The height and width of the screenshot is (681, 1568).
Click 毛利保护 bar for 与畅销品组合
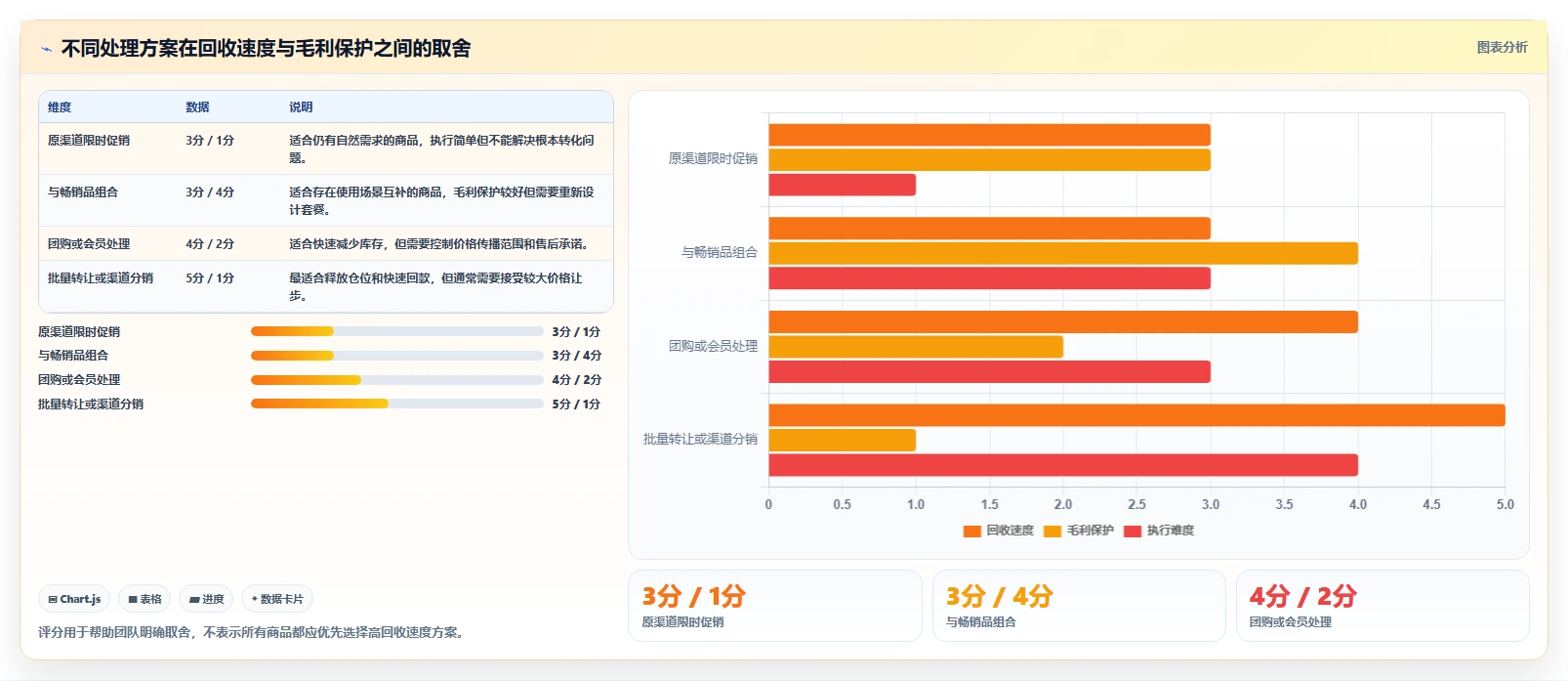[x=1063, y=253]
